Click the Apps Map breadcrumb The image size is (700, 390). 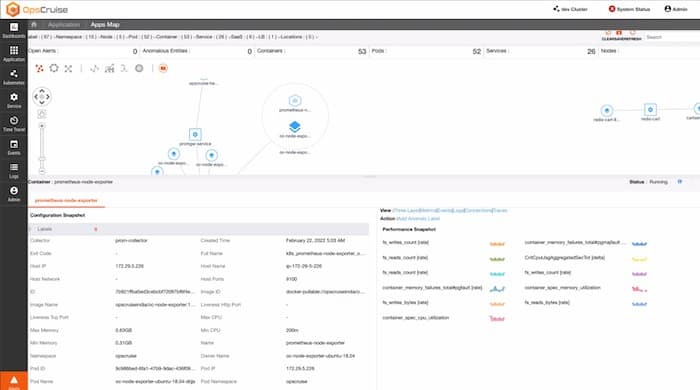pyautogui.click(x=105, y=25)
